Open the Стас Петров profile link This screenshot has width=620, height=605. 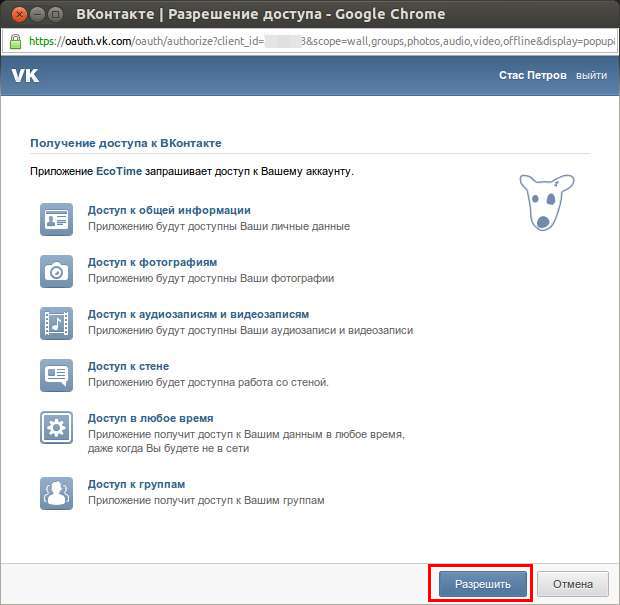tap(532, 76)
